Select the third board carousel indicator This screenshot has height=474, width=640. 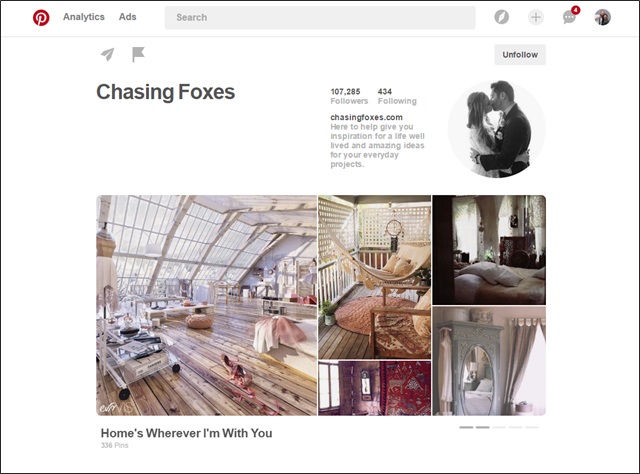pyautogui.click(x=499, y=427)
